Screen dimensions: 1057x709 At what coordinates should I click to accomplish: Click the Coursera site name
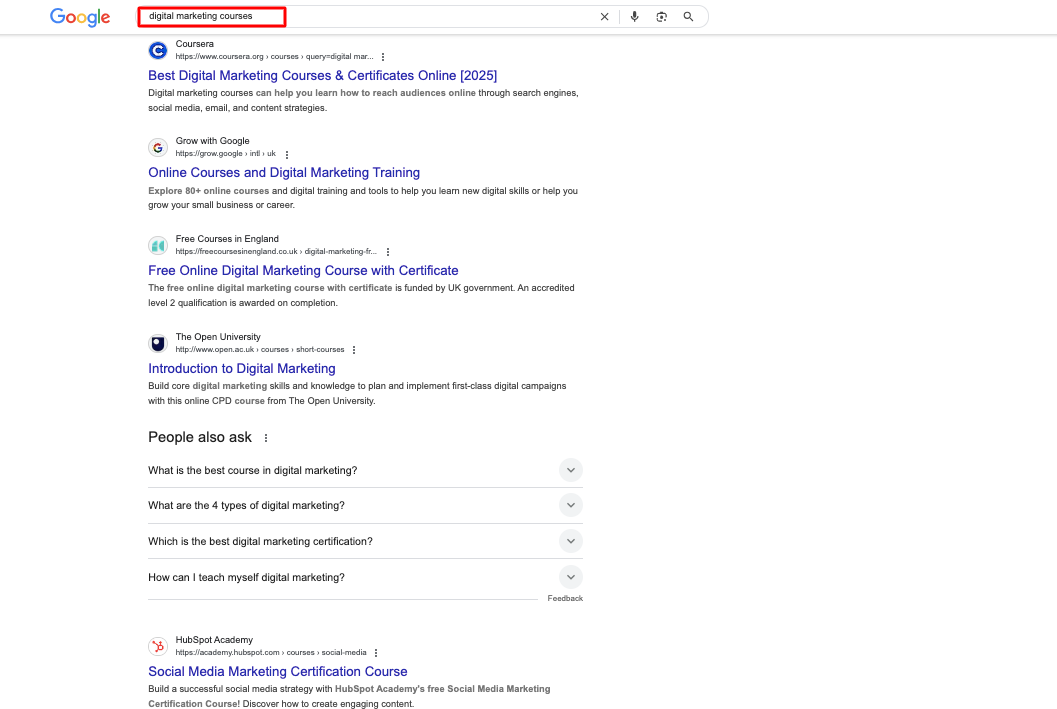194,44
